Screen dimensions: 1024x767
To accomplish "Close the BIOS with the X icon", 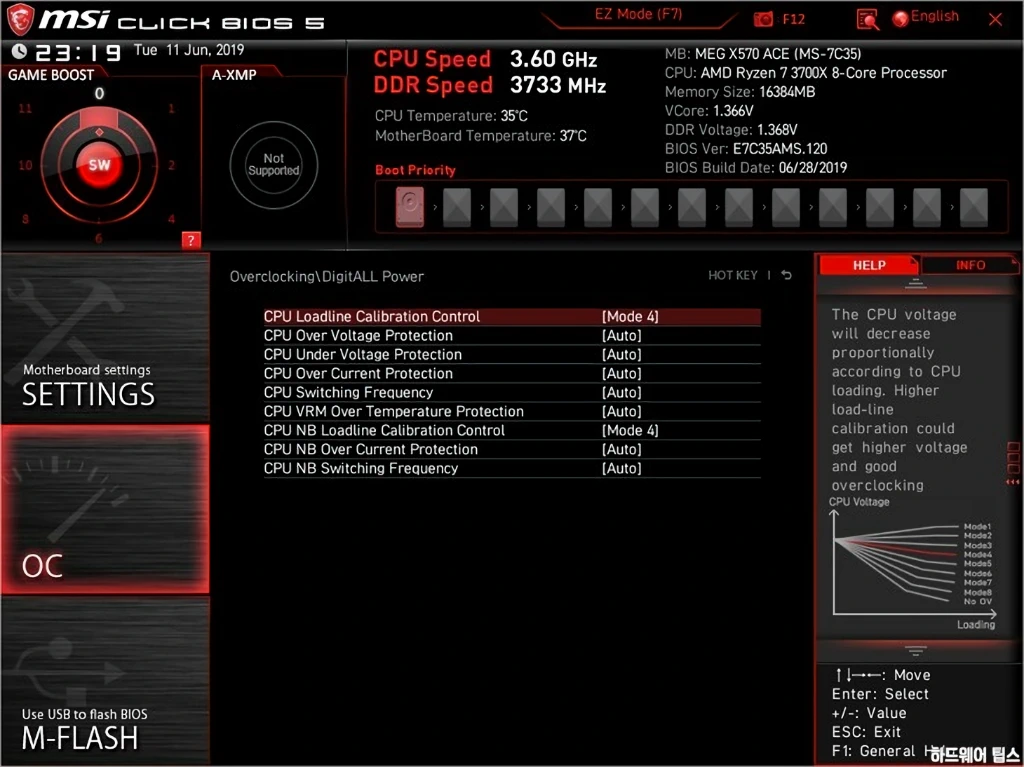I will [x=995, y=19].
